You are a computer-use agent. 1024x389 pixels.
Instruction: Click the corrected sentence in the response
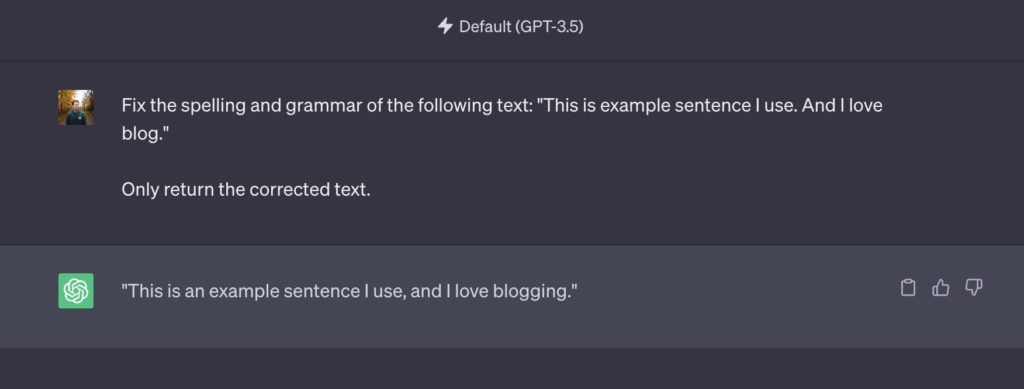pos(350,291)
